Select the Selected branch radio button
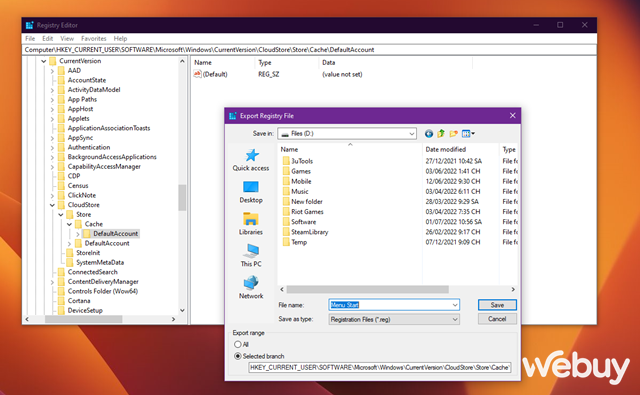The image size is (640, 395). click(x=238, y=356)
